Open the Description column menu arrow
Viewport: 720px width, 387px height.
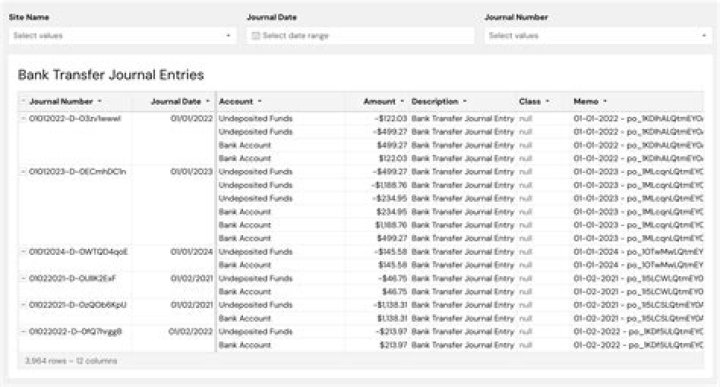coord(465,101)
